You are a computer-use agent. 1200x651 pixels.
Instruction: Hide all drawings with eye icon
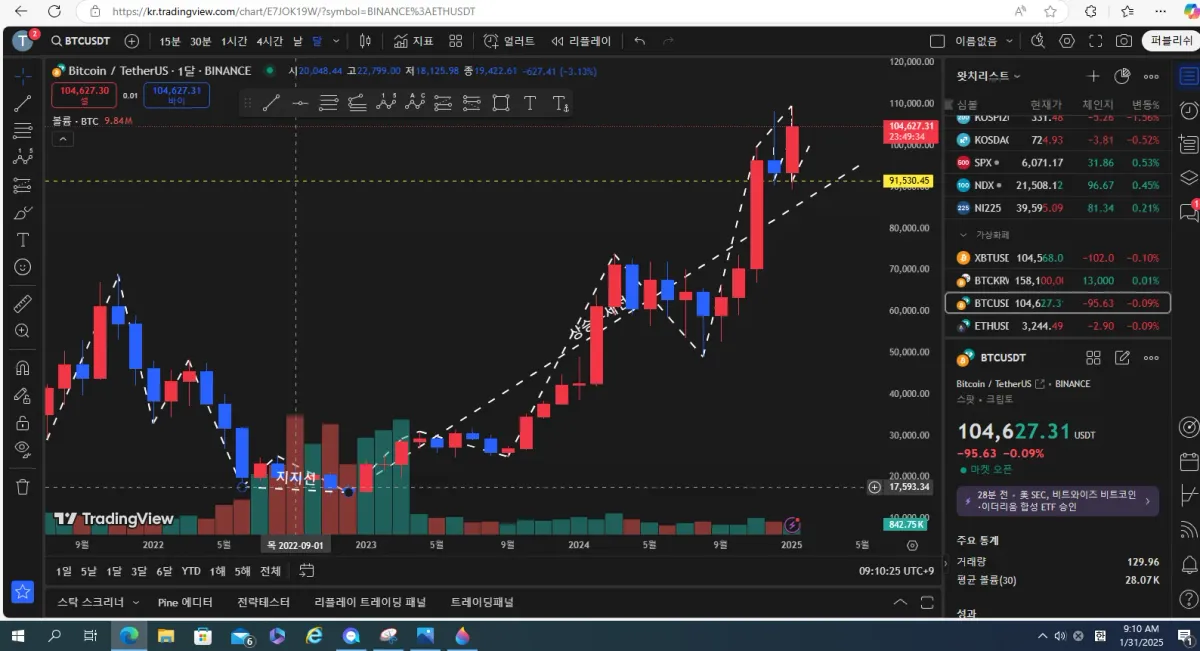pyautogui.click(x=22, y=449)
